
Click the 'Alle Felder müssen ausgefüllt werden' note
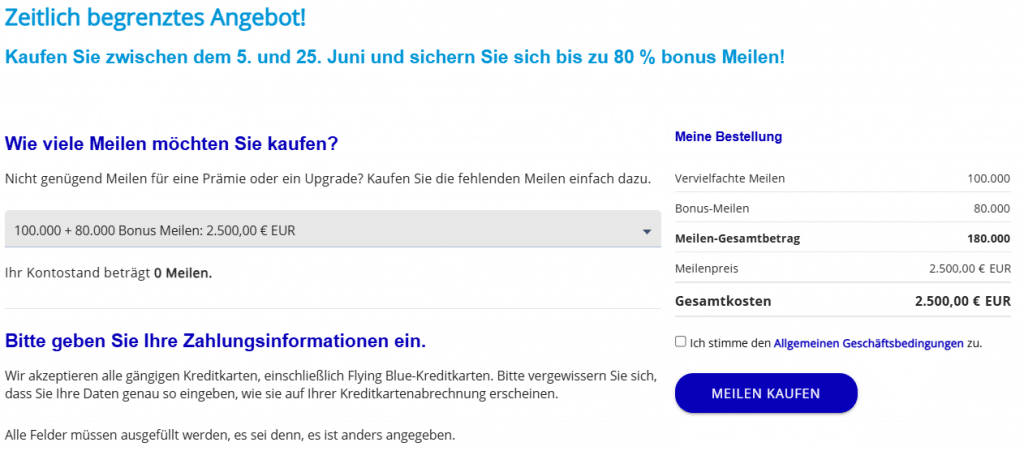[x=230, y=435]
